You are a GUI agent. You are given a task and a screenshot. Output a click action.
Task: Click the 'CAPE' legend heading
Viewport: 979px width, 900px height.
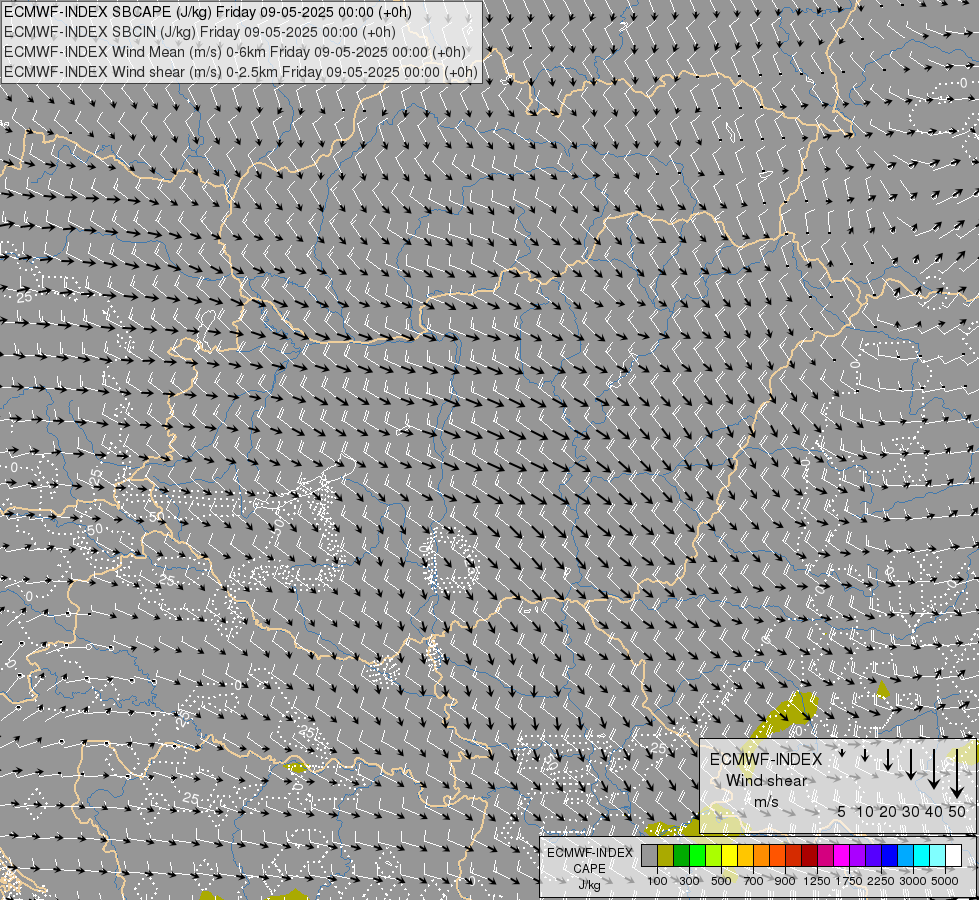(589, 868)
